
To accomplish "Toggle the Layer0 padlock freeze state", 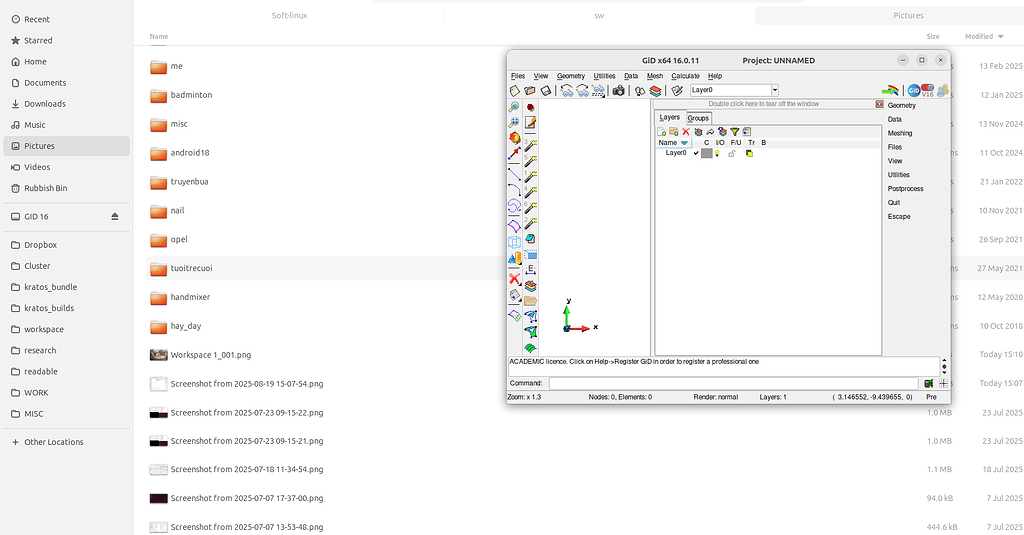I will tap(732, 153).
